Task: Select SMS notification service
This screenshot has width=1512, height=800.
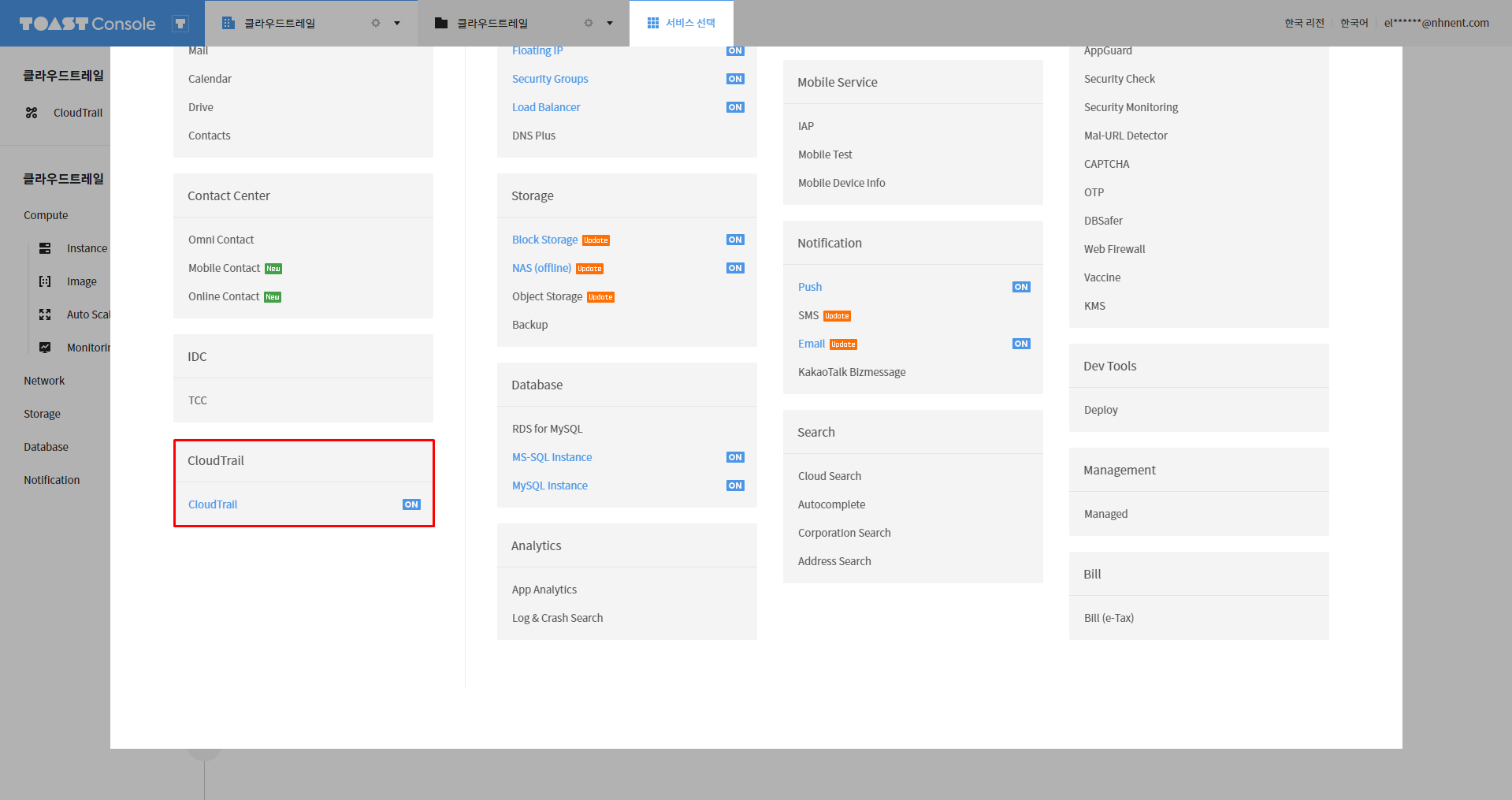Action: (x=808, y=315)
